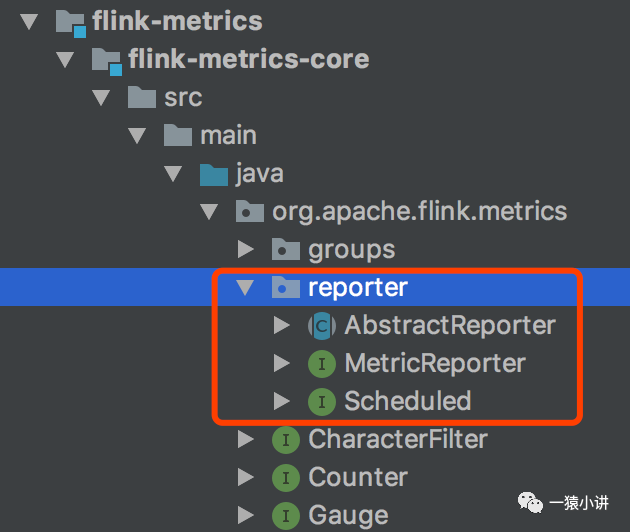Click the src folder icon

142,98
